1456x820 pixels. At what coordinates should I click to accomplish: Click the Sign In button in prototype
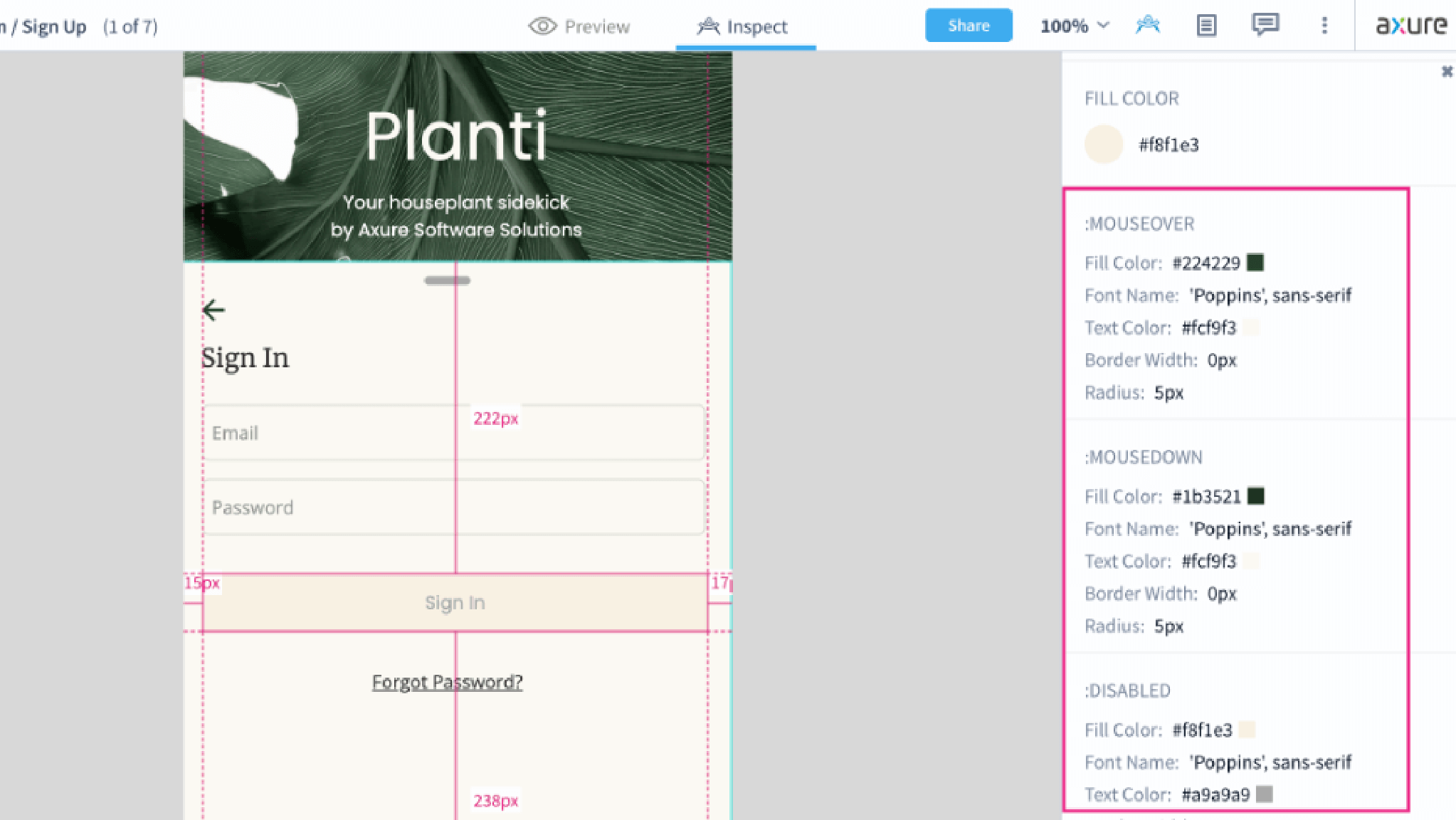tap(455, 603)
